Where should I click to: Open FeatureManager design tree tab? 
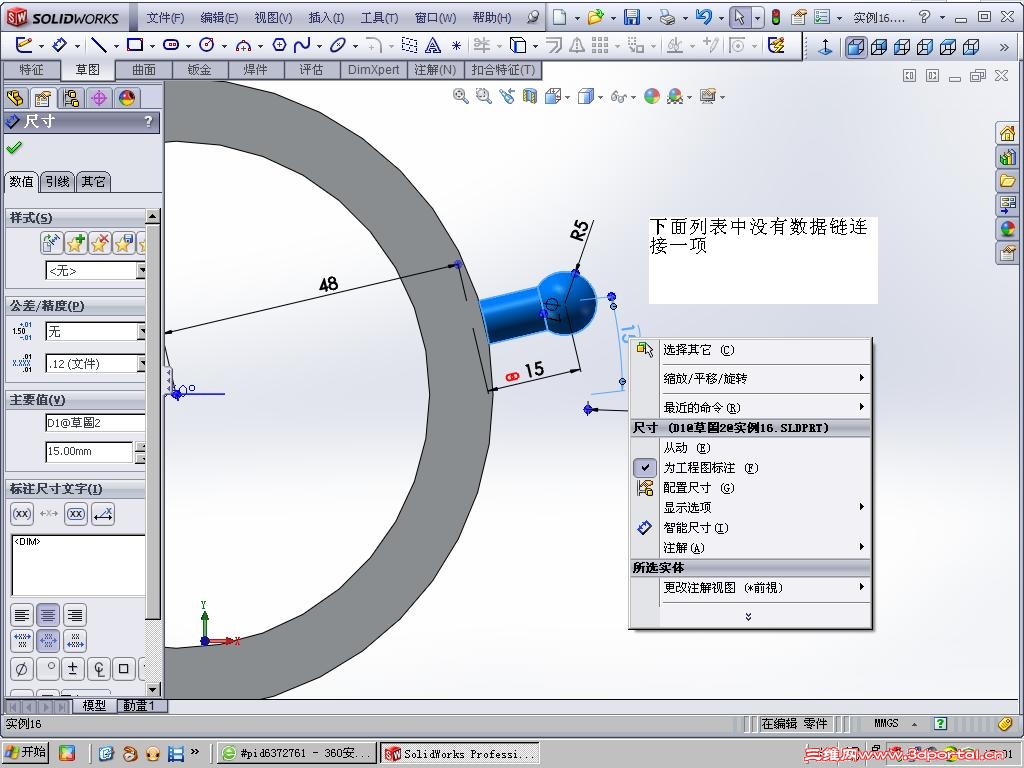point(15,98)
